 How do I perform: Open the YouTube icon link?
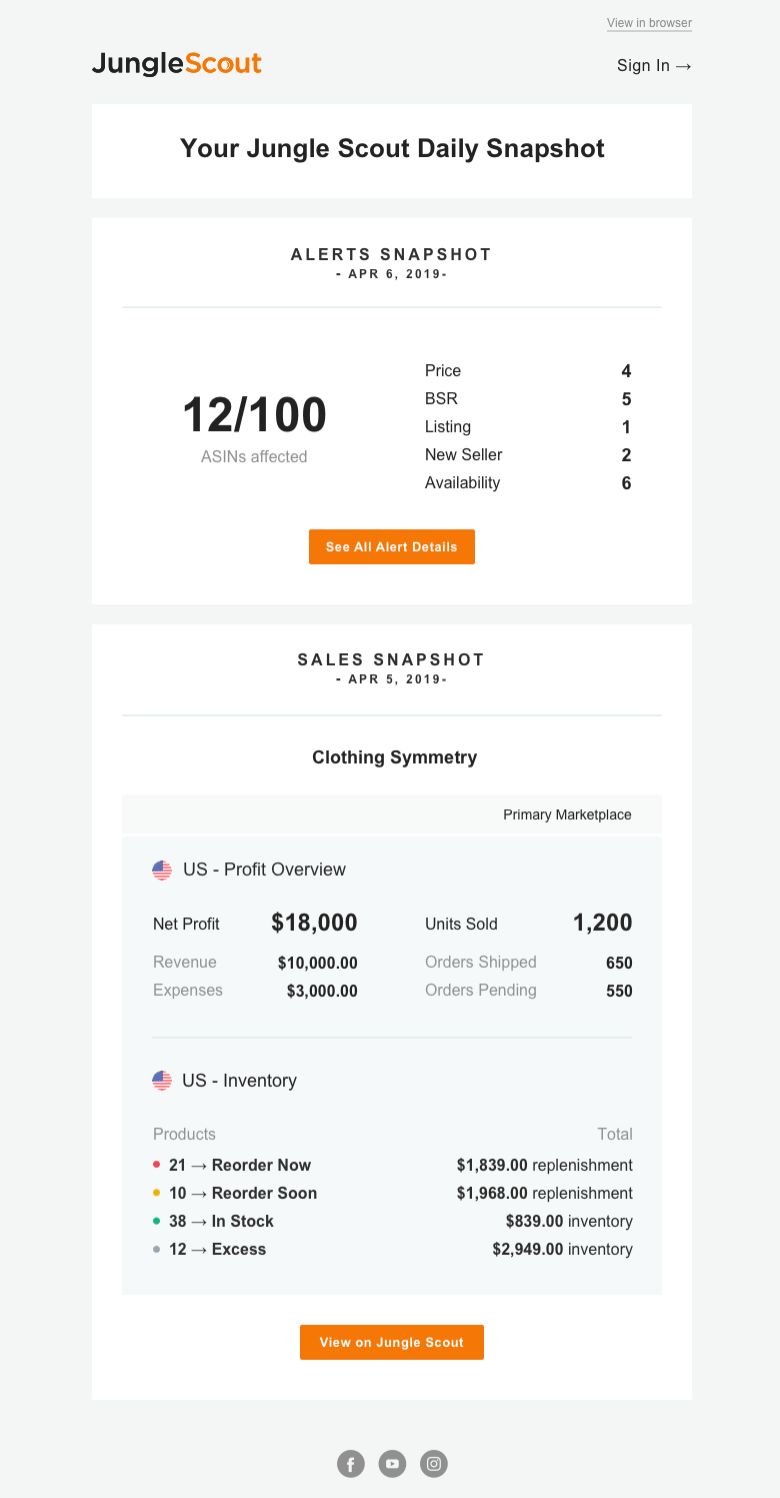tap(392, 1464)
